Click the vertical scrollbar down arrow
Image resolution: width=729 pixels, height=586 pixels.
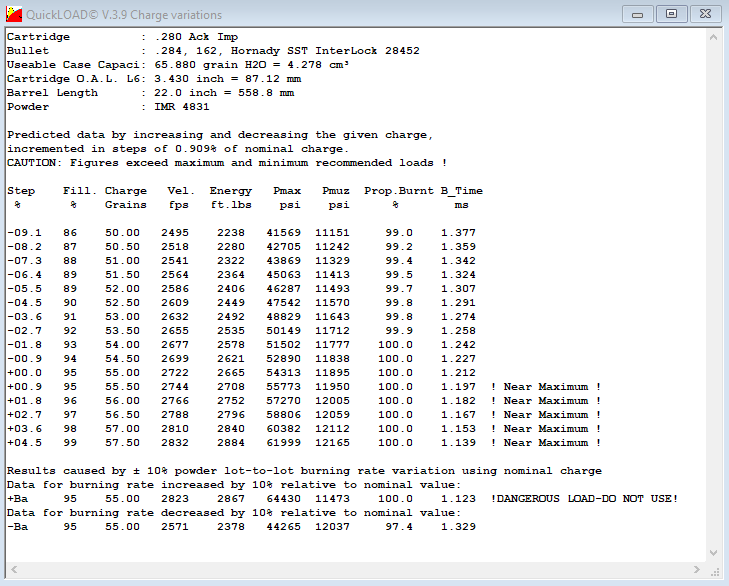(713, 553)
